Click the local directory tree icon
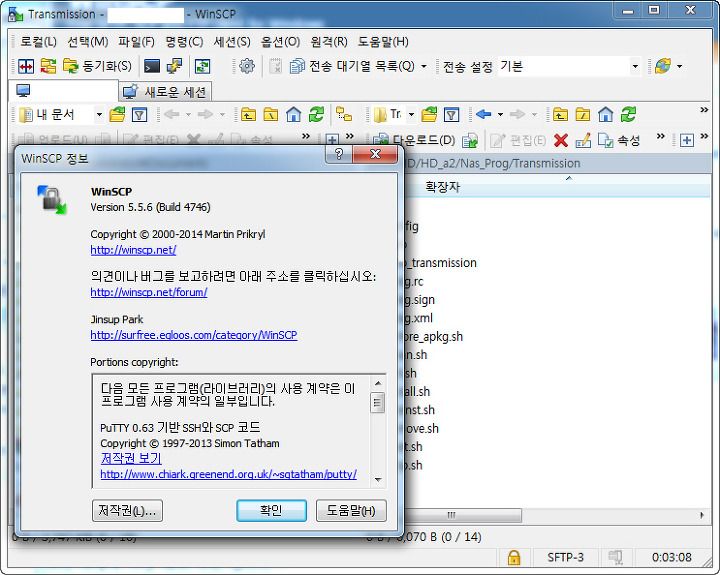This screenshot has width=720, height=575. (x=344, y=114)
